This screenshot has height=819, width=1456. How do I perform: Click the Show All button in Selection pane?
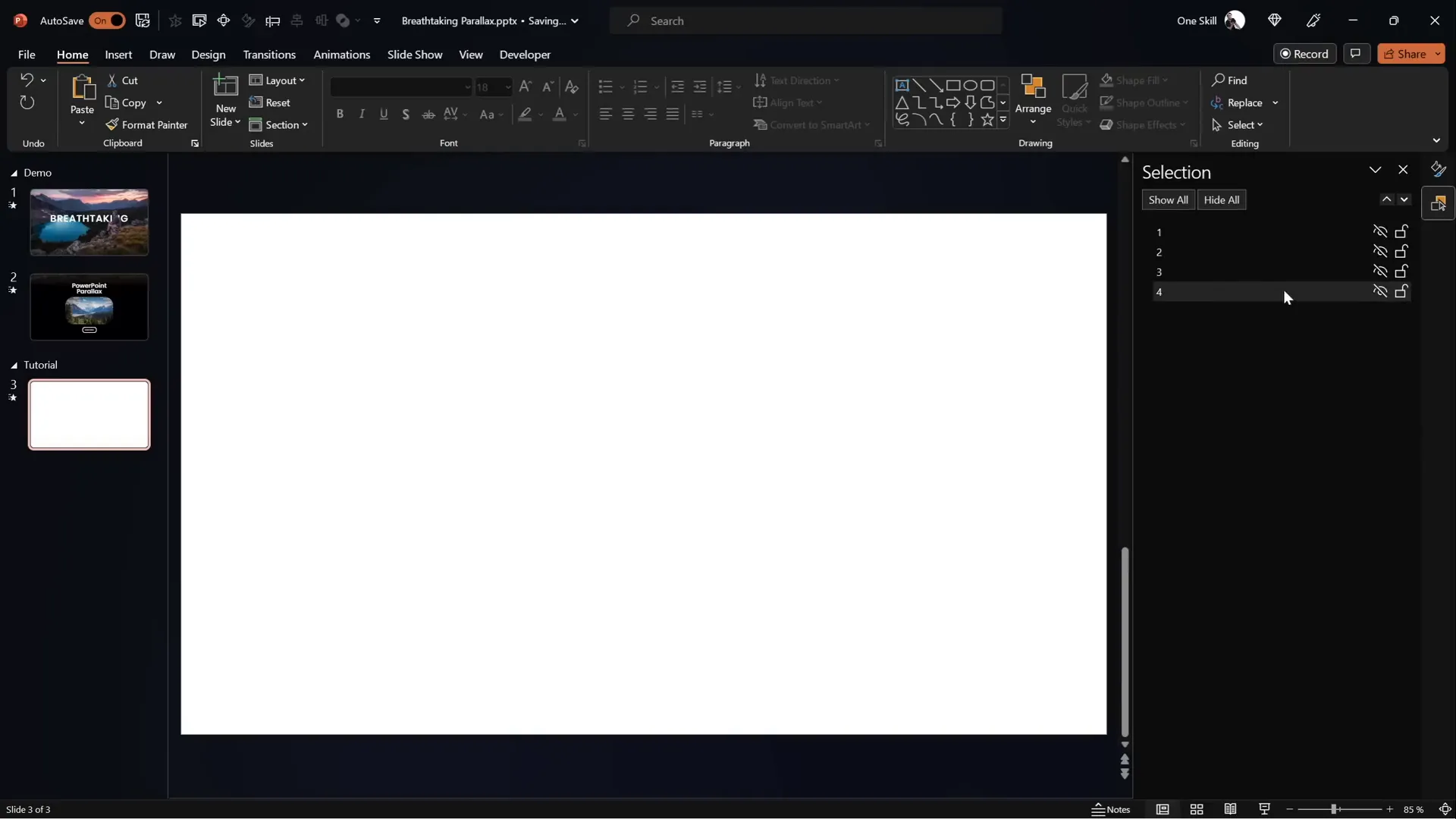pos(1168,199)
